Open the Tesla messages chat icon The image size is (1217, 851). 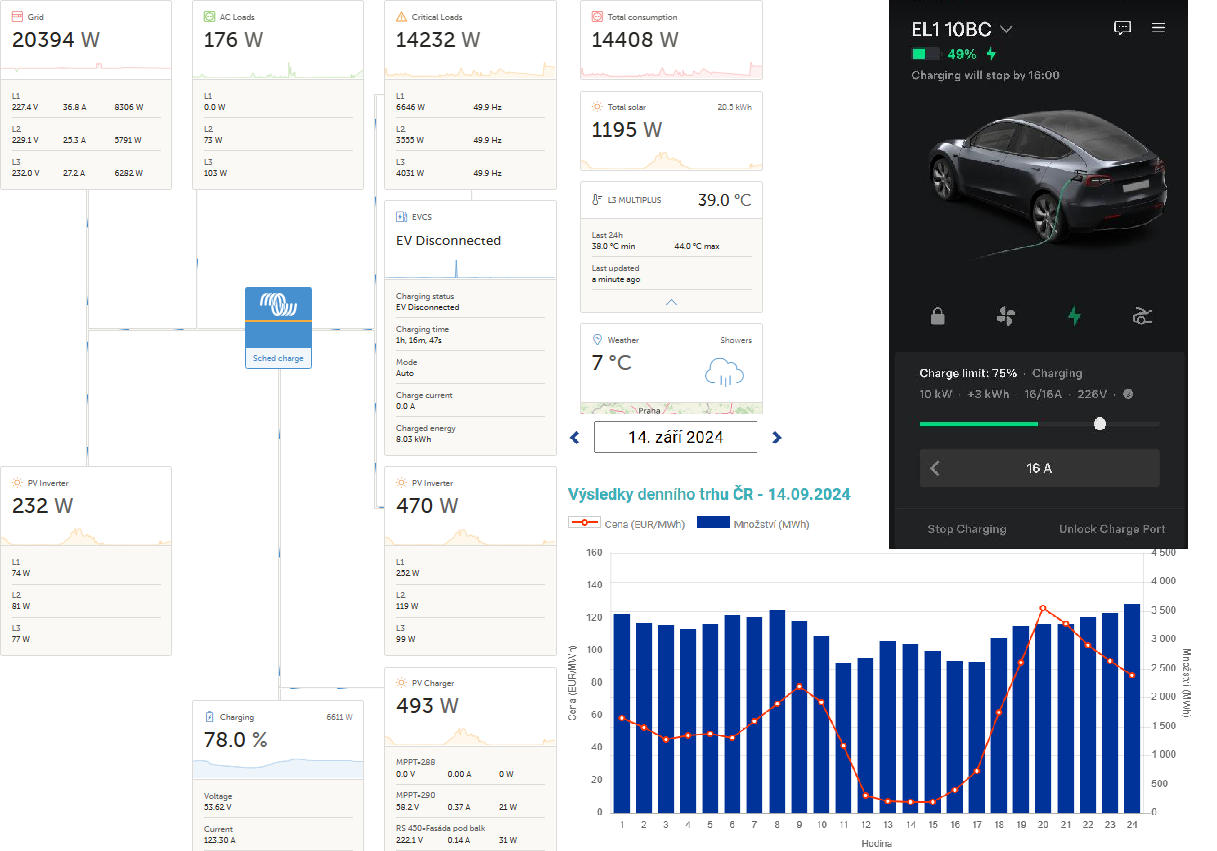click(x=1122, y=28)
